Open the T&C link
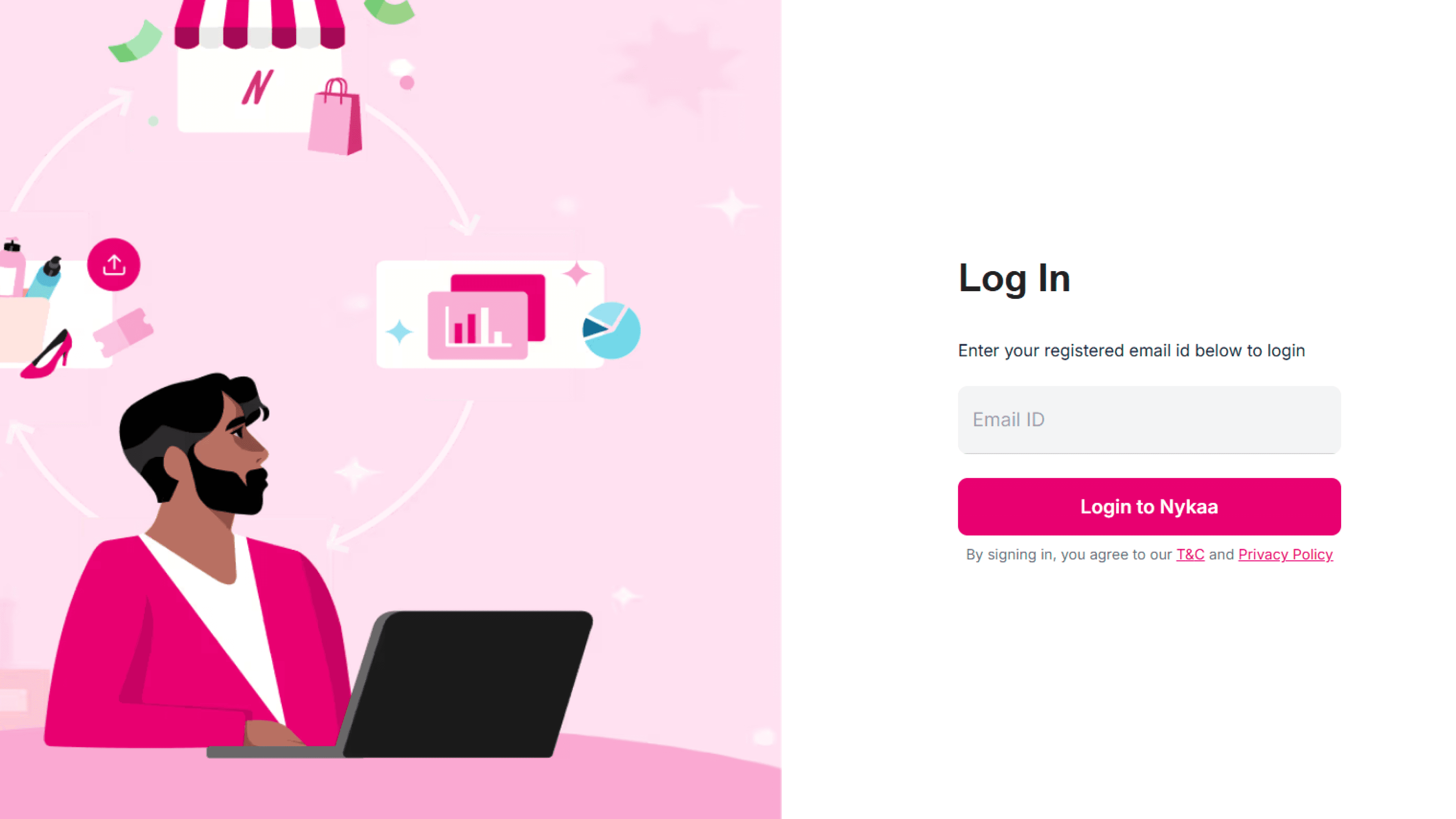This screenshot has width=1456, height=819. (x=1190, y=554)
